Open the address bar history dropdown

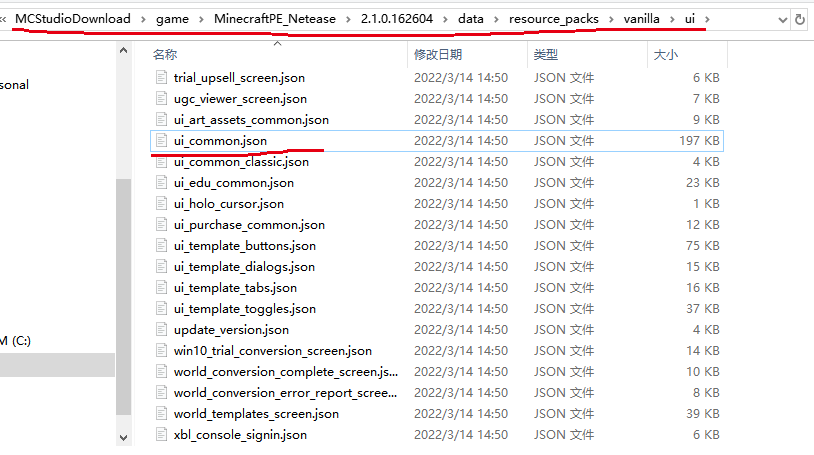[x=783, y=20]
